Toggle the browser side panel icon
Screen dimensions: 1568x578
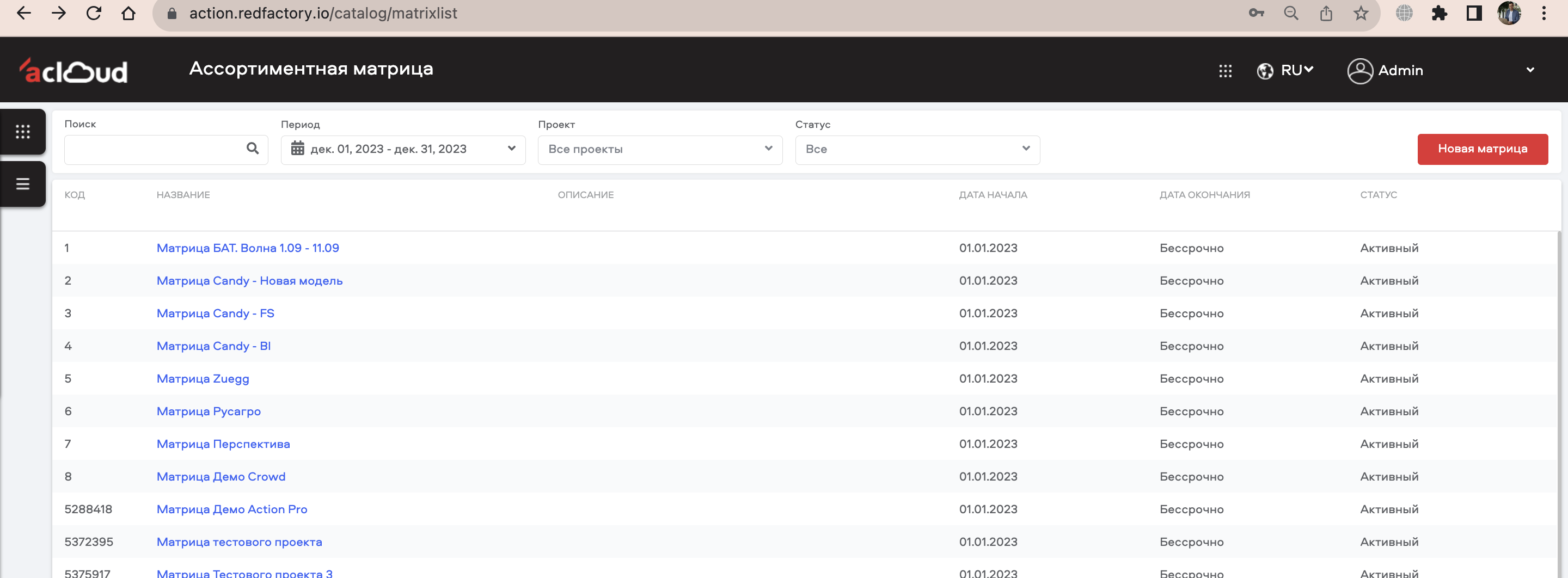[x=1474, y=14]
